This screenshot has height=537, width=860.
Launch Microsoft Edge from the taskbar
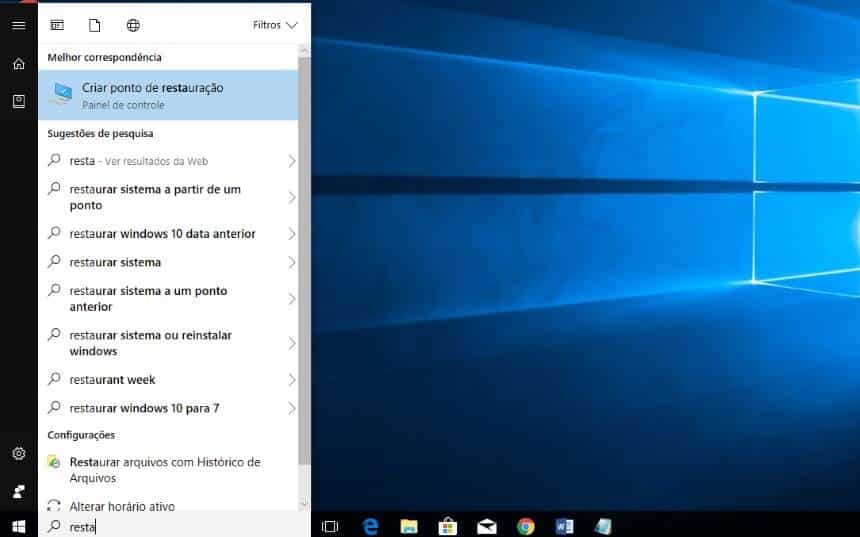[371, 527]
